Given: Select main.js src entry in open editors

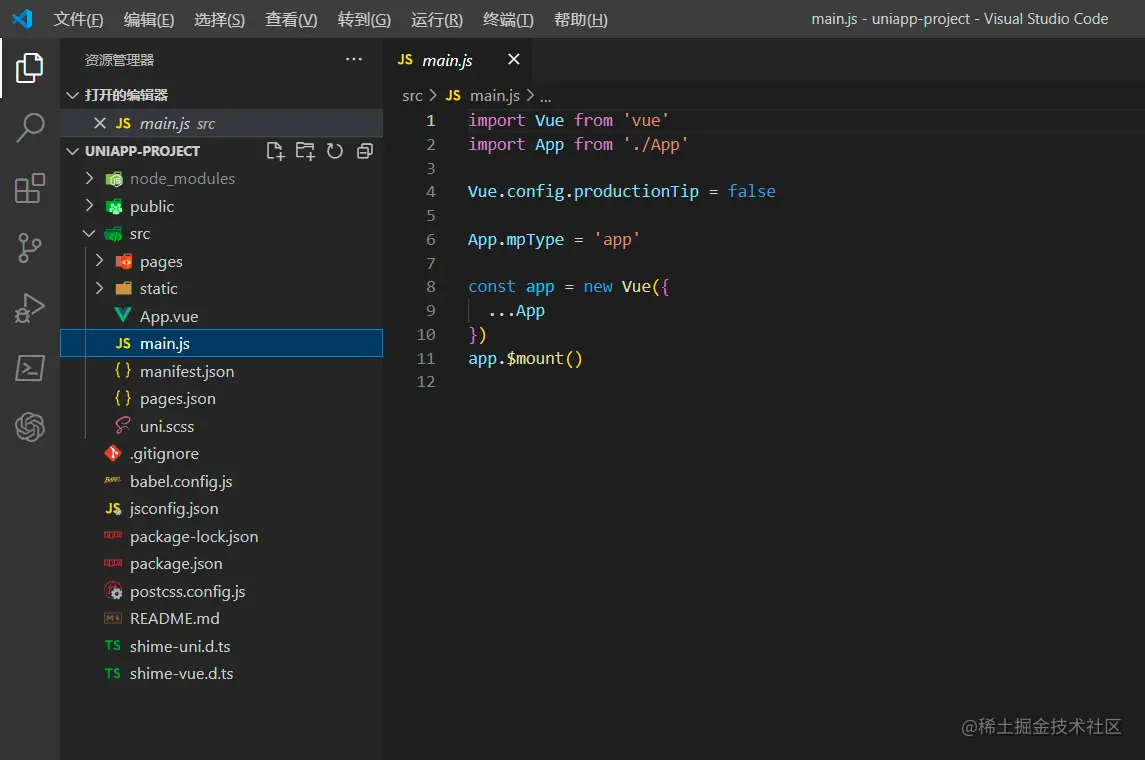Looking at the screenshot, I should [x=221, y=123].
